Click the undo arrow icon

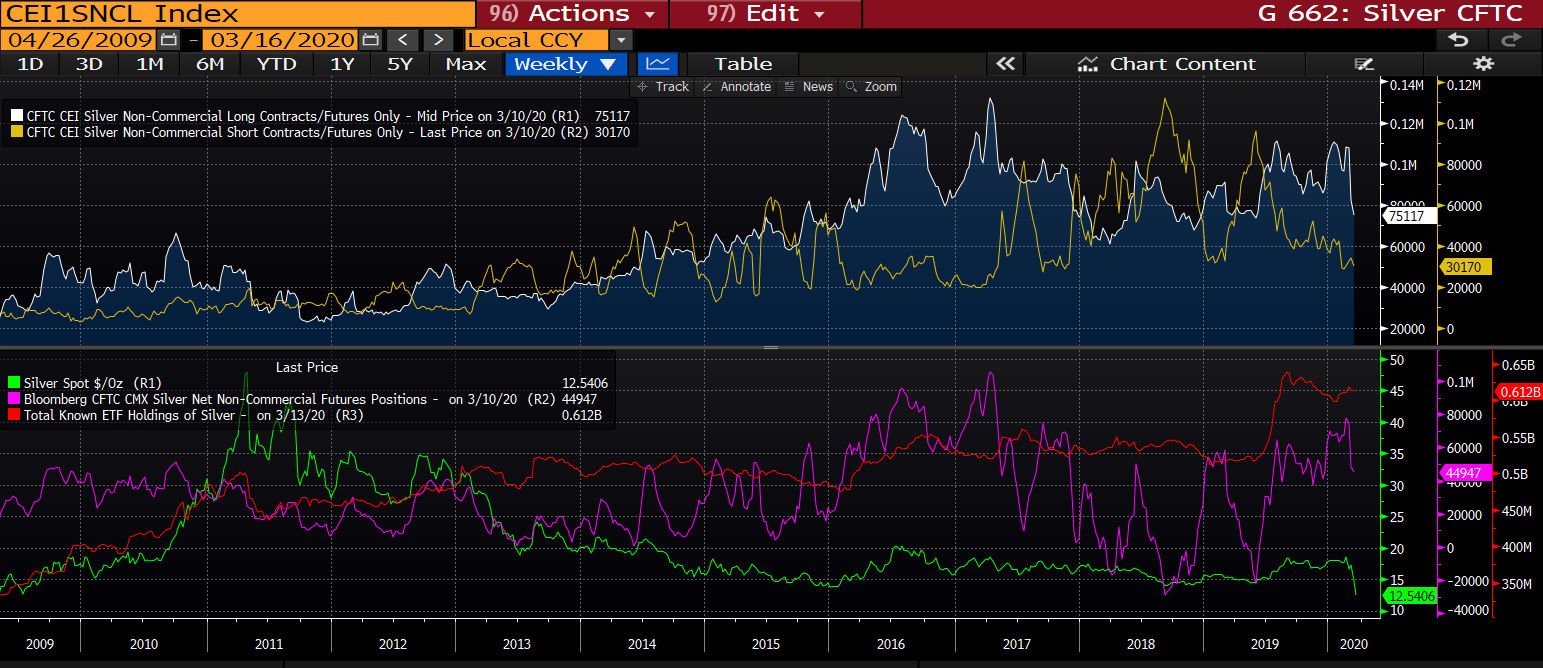(1459, 40)
